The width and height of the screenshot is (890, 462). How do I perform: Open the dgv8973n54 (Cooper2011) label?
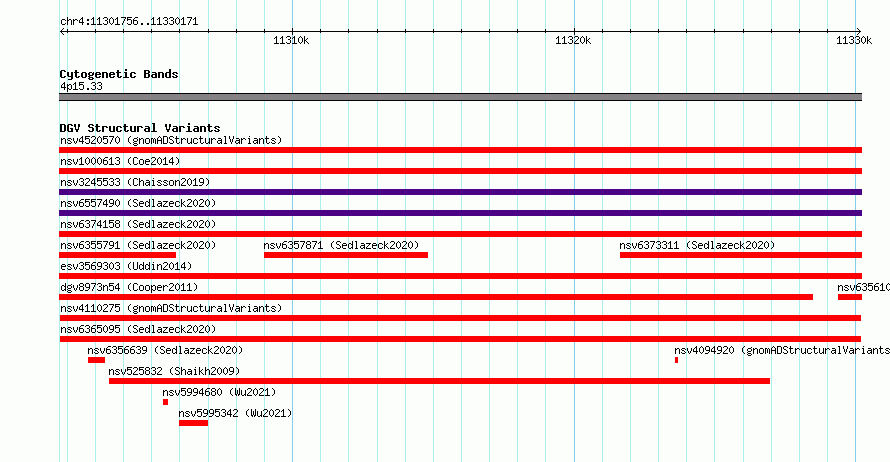click(129, 287)
